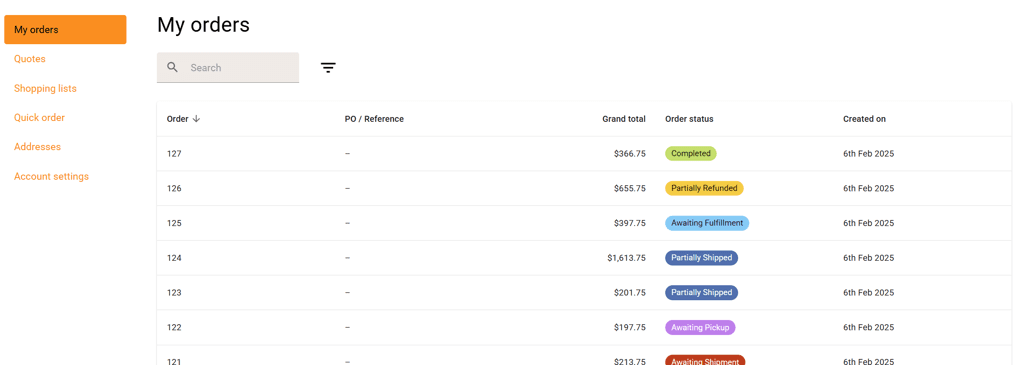The image size is (1024, 365).
Task: Click Grand total column header
Action: tap(624, 119)
